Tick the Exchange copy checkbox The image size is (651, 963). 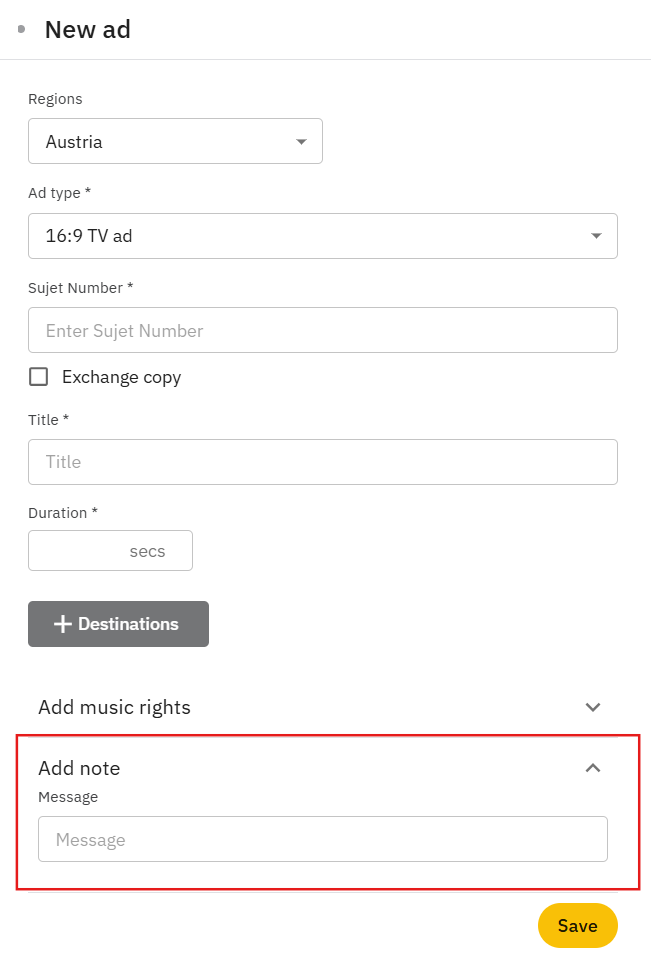[39, 377]
